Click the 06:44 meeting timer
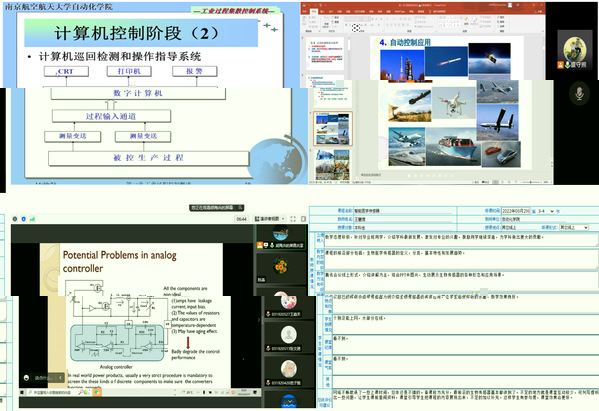The height and width of the screenshot is (411, 599). click(x=241, y=219)
